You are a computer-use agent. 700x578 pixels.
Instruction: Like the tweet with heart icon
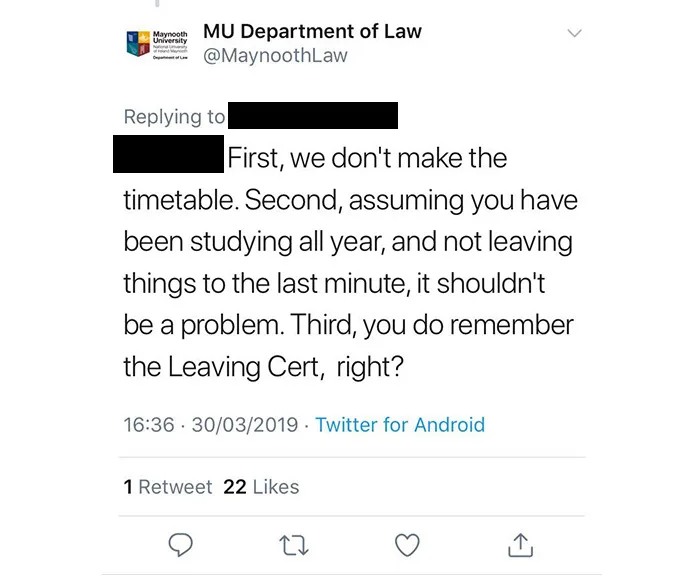[407, 545]
